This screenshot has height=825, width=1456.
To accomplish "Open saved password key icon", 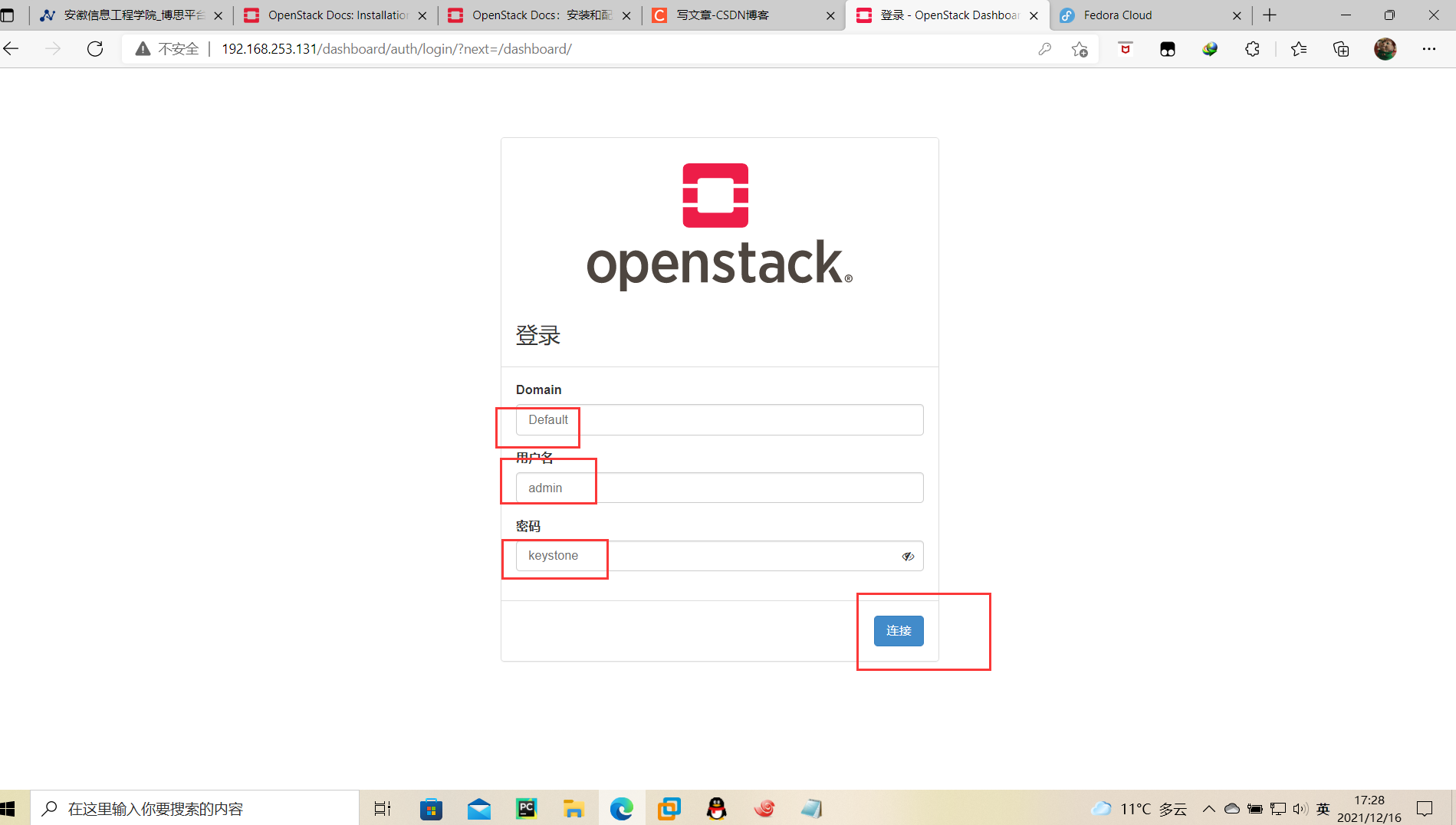I will pos(1044,49).
